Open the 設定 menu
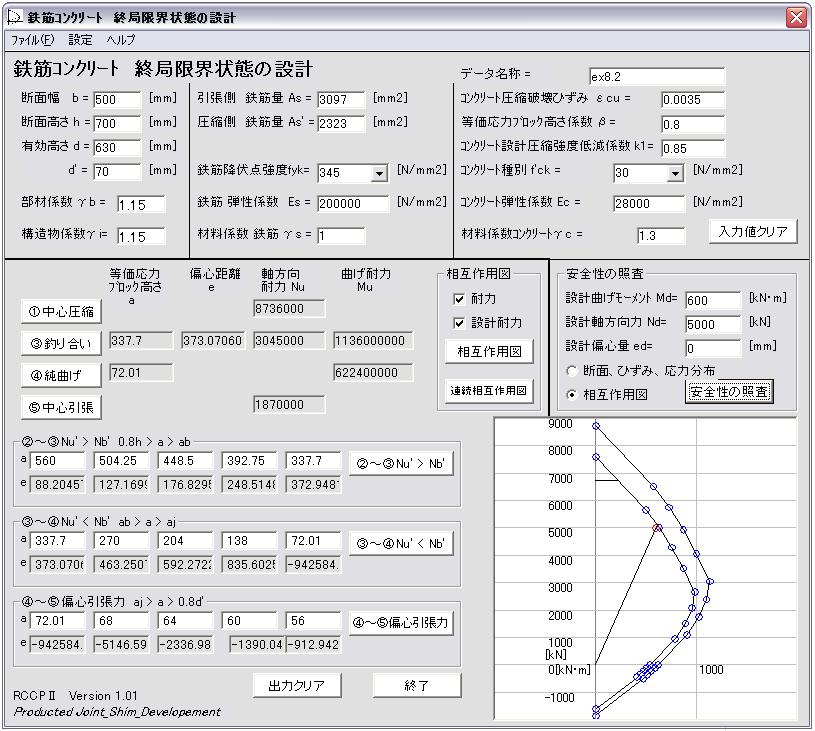The height and width of the screenshot is (731, 815). 80,40
